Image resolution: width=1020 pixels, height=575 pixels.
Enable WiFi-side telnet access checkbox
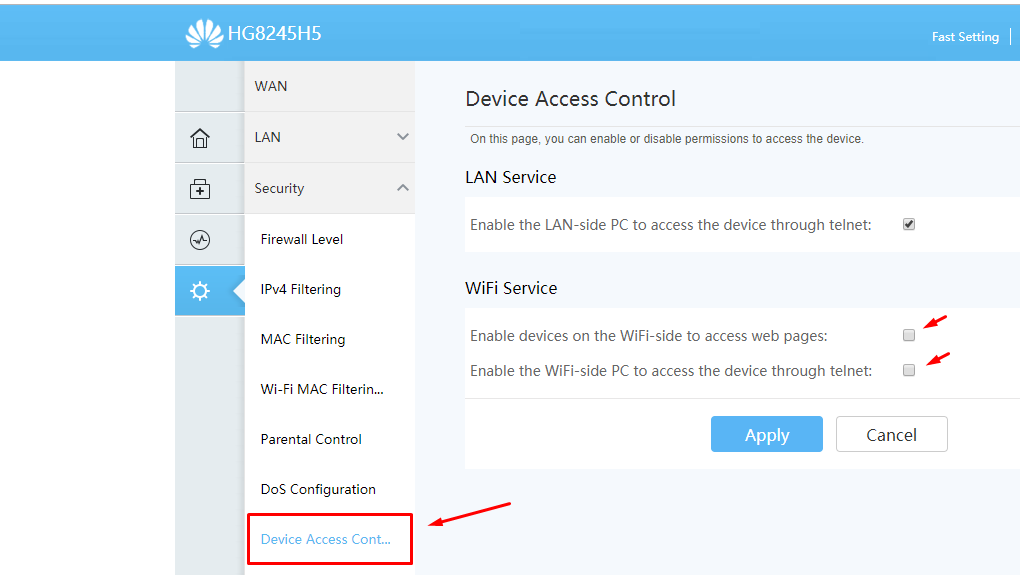coord(909,370)
